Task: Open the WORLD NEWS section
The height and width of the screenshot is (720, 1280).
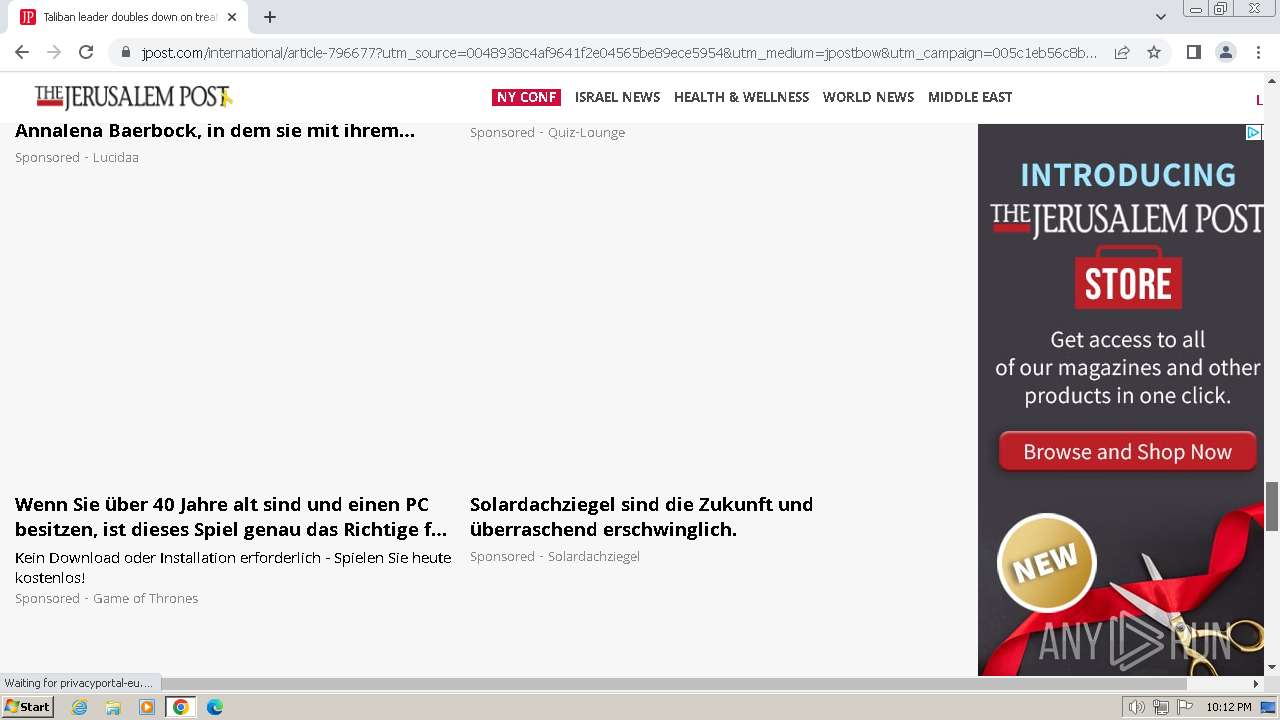Action: (x=868, y=97)
